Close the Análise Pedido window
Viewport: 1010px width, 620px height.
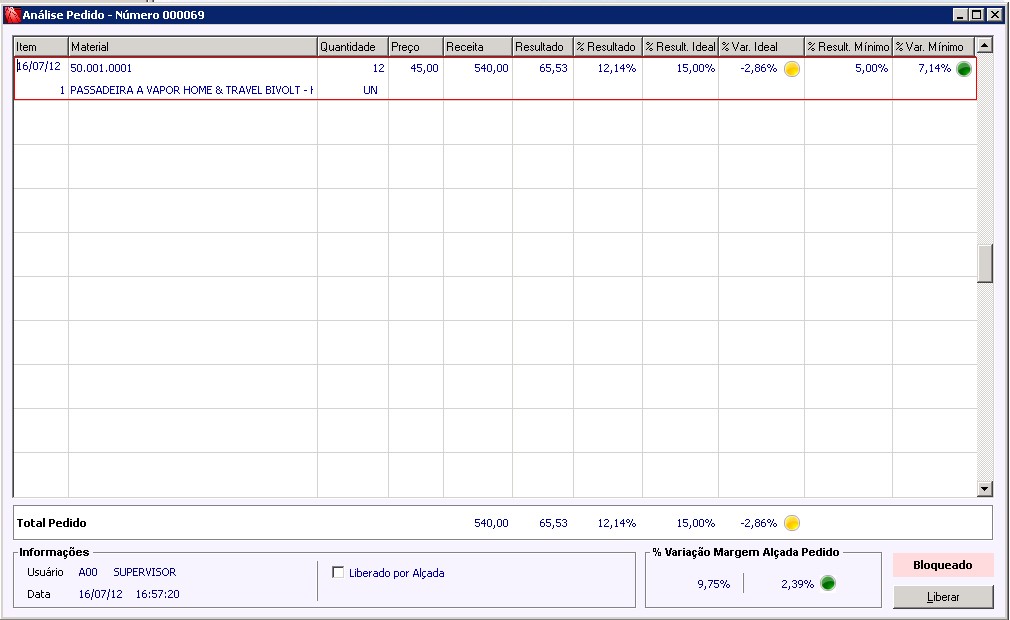coord(995,15)
